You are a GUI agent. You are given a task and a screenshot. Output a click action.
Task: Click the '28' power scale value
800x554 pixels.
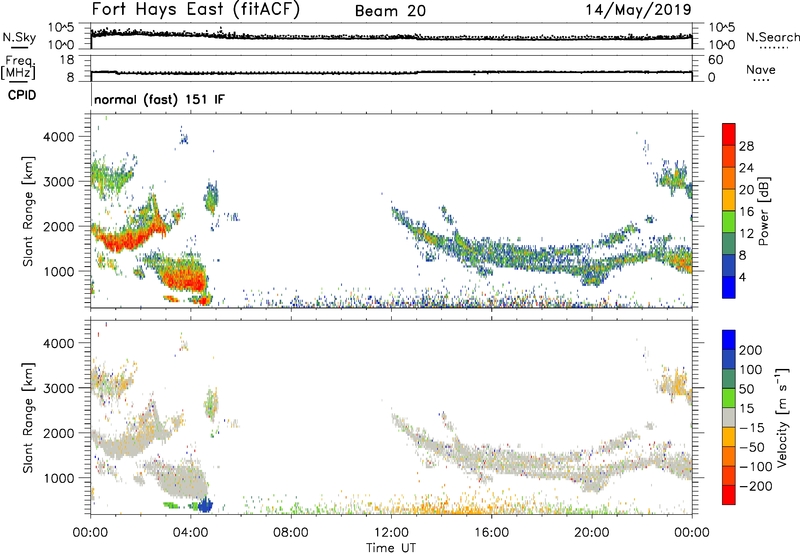746,146
